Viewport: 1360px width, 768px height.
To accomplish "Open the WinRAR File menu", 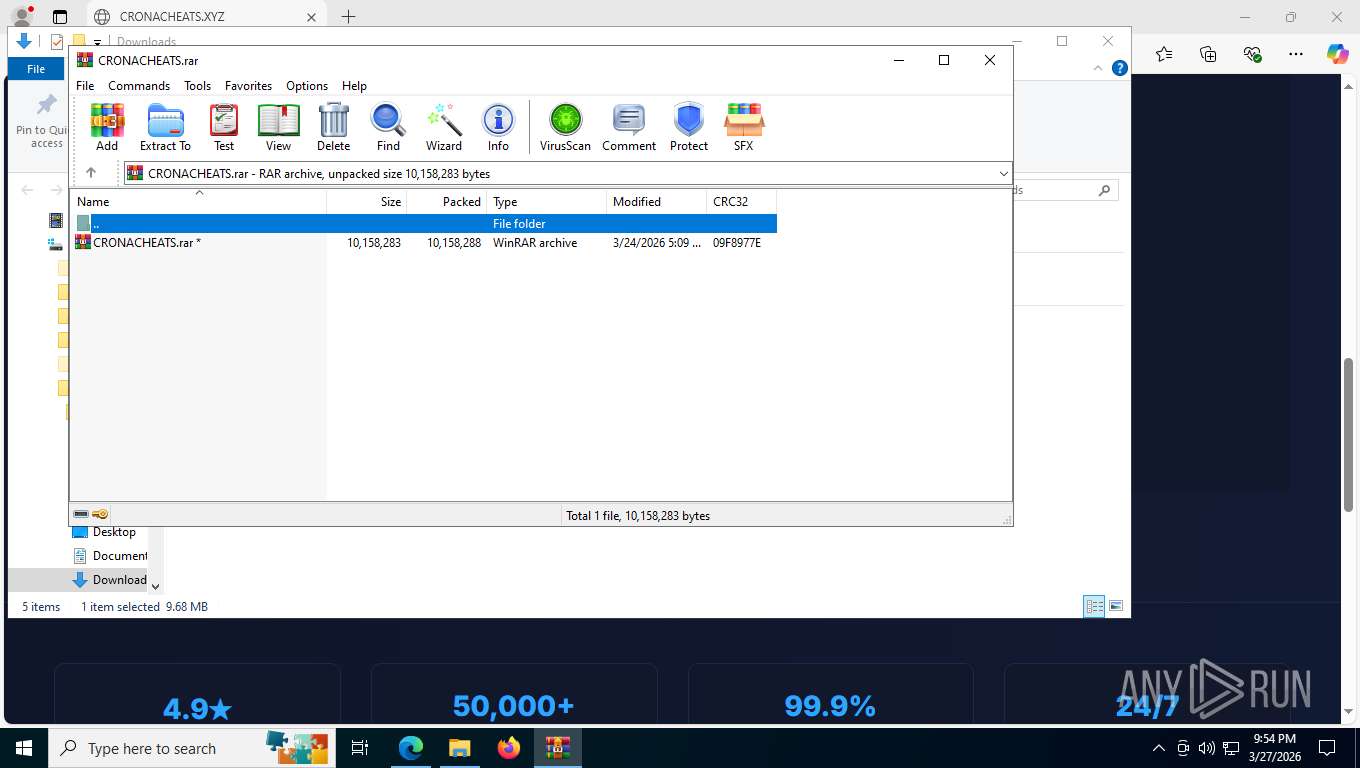I will [85, 86].
